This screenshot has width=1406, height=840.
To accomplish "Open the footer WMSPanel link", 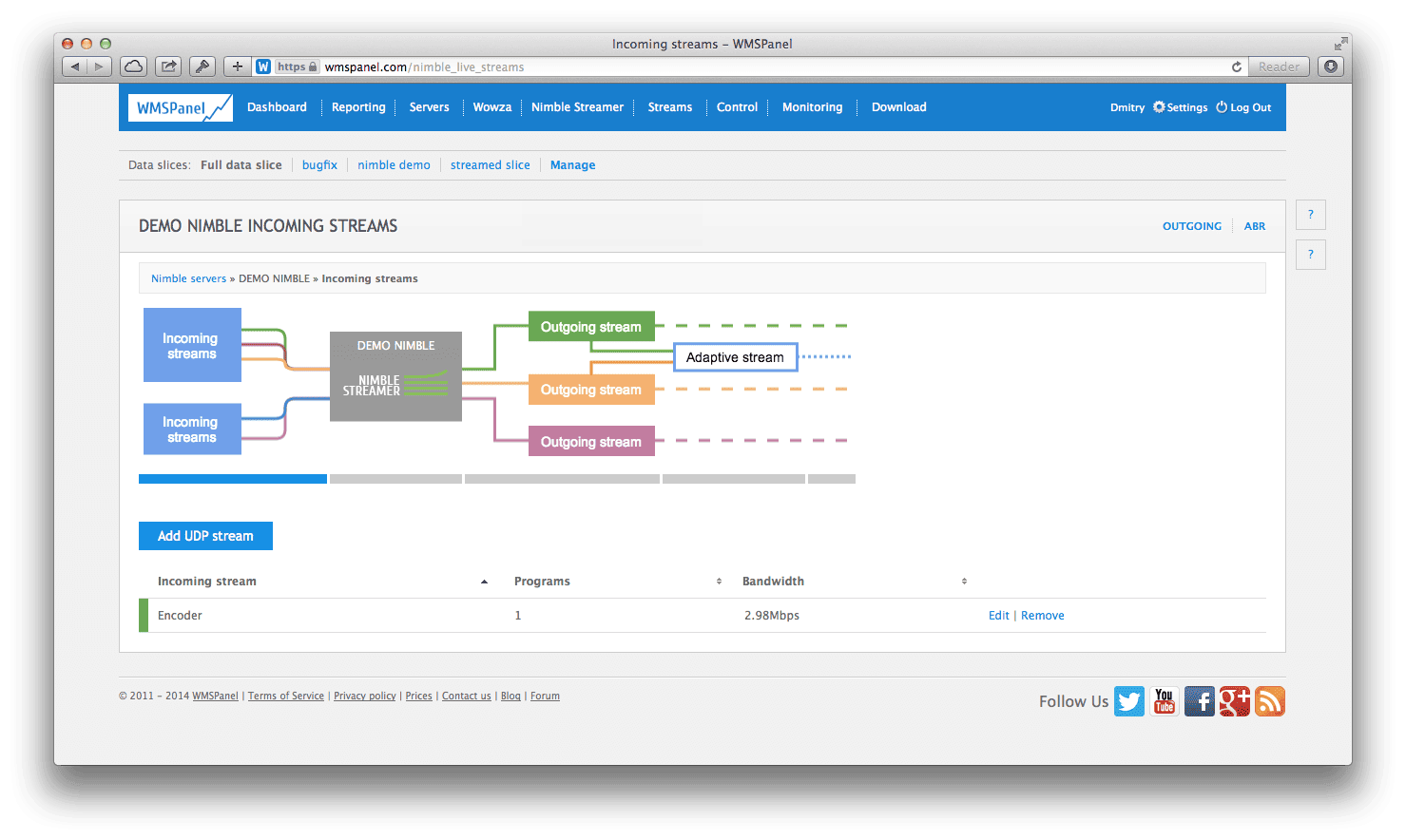I will click(215, 697).
